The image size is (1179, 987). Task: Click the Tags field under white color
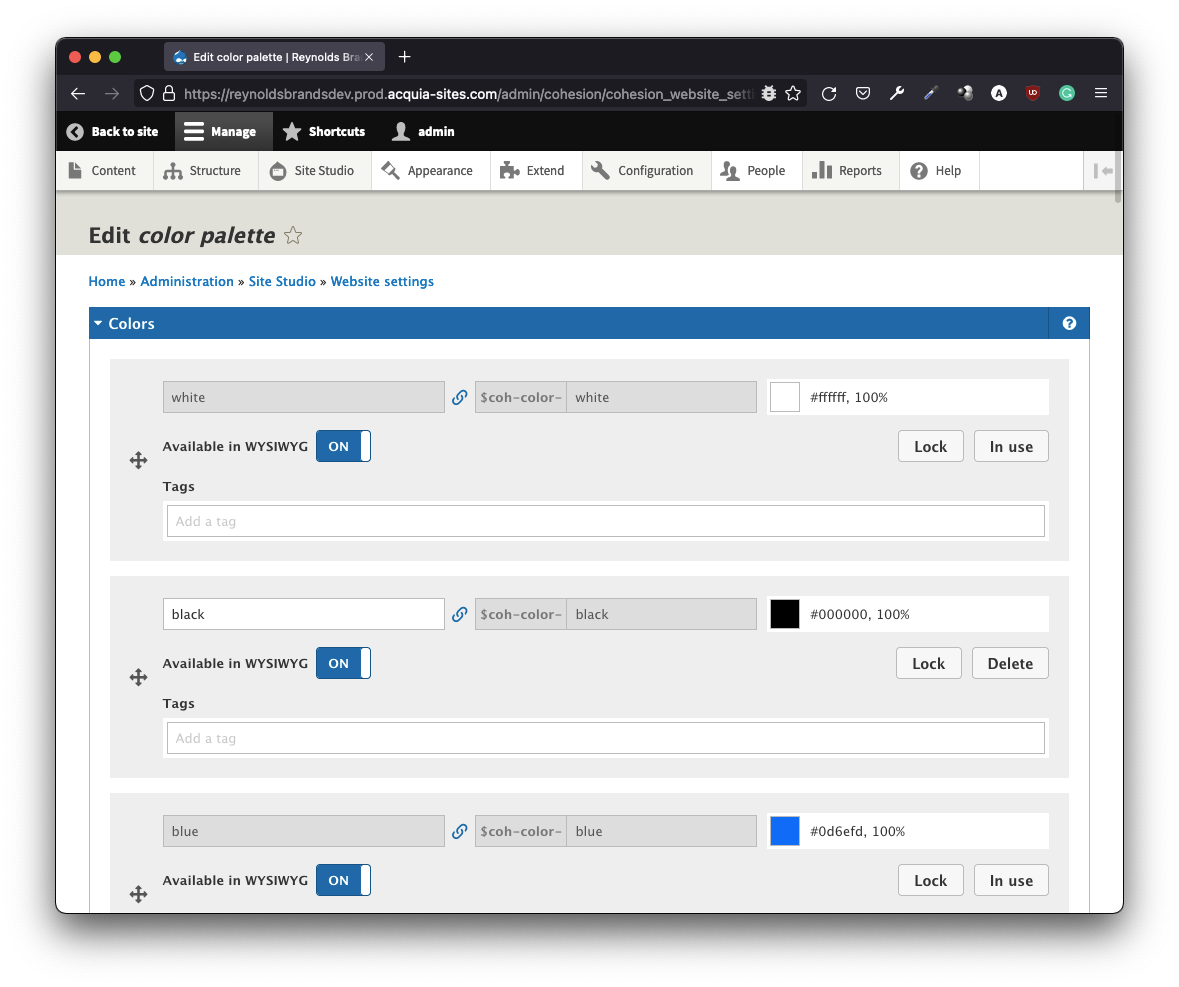(x=605, y=521)
